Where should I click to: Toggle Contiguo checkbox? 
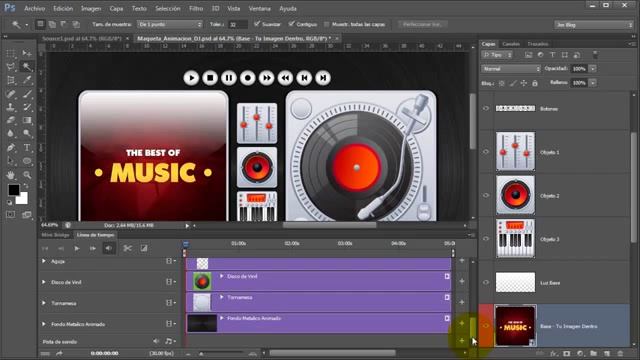(x=291, y=24)
